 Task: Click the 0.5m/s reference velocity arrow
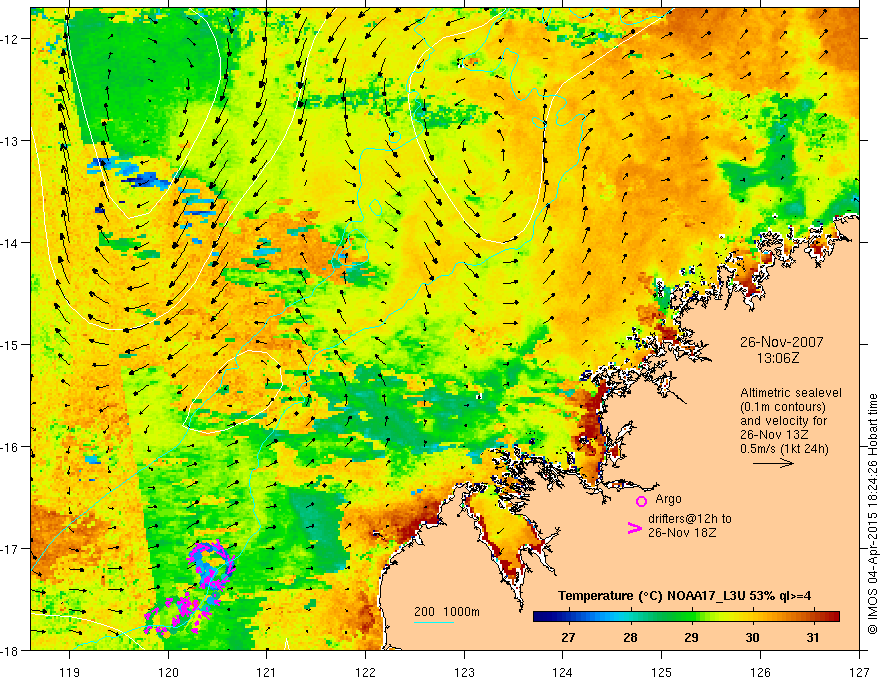click(773, 463)
